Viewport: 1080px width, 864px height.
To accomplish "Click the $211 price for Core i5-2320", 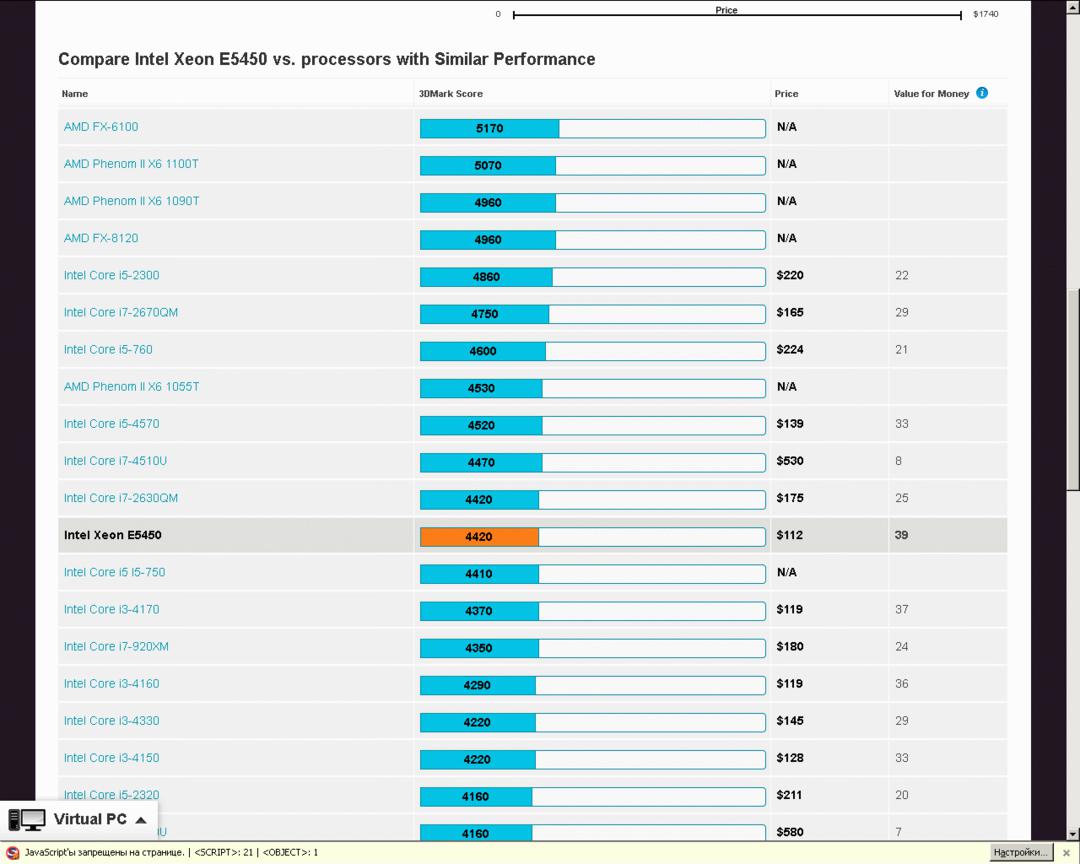I will click(x=789, y=795).
